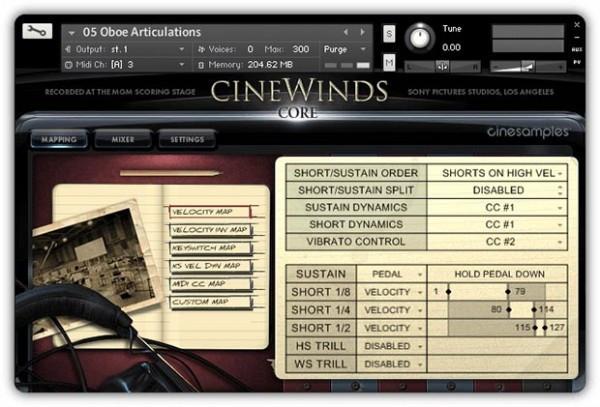
Task: Open the Short 1/2 VELOCITY dropdown
Action: coord(391,328)
